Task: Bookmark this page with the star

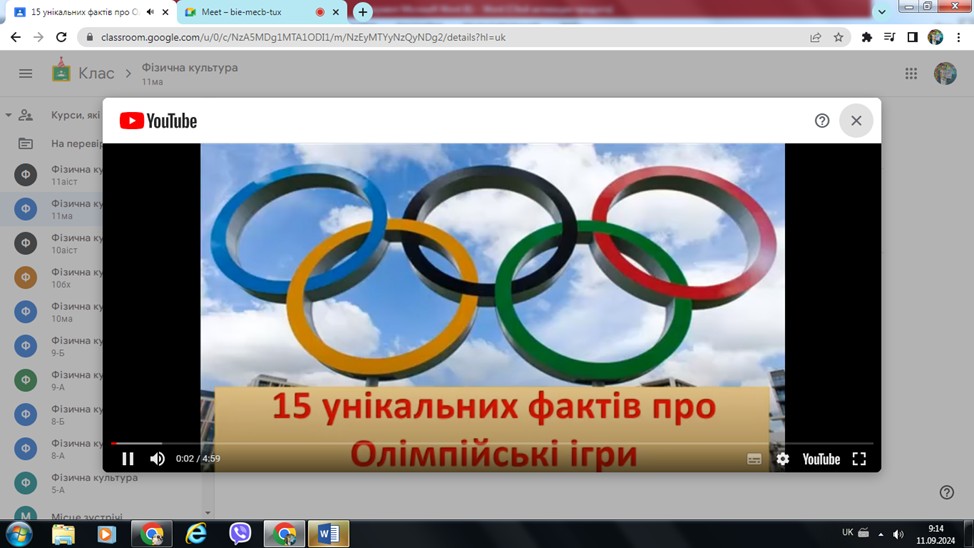Action: pos(838,37)
